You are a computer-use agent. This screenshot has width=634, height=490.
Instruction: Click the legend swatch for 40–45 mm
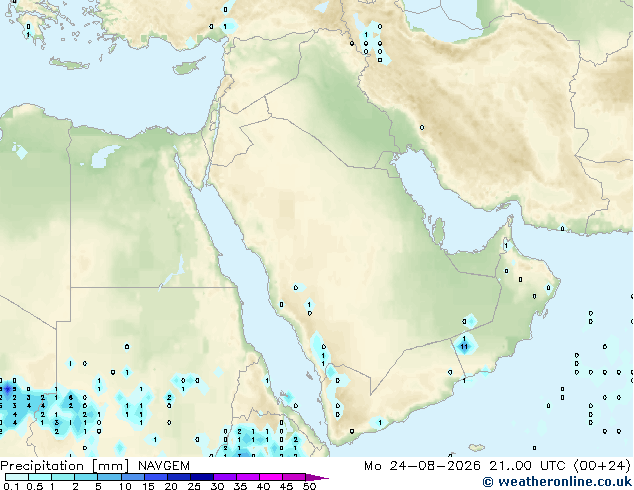click(271, 477)
